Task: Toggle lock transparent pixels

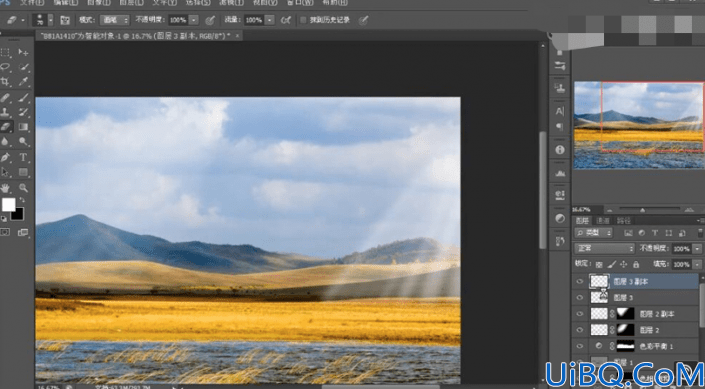Action: [x=599, y=264]
